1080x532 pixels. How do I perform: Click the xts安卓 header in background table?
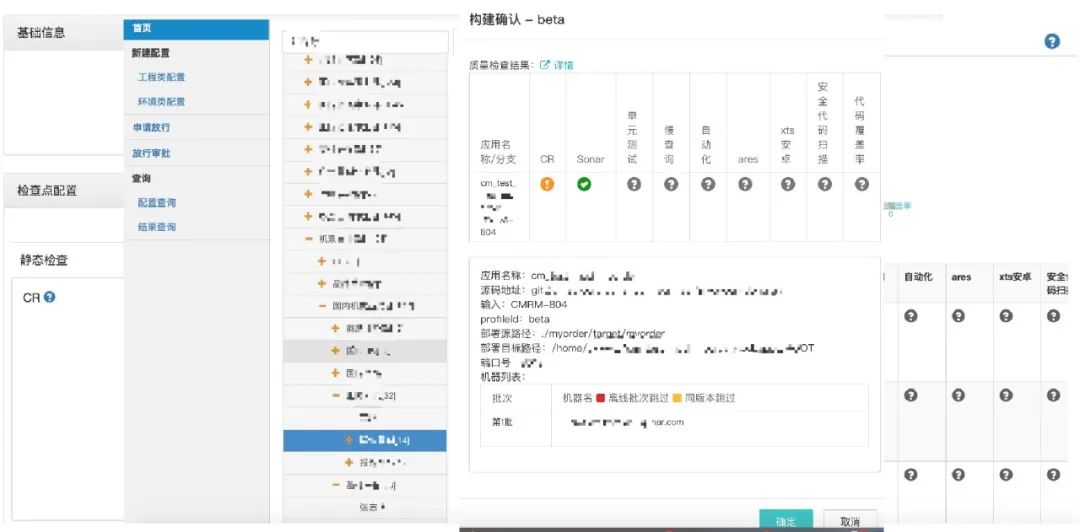coord(1015,277)
